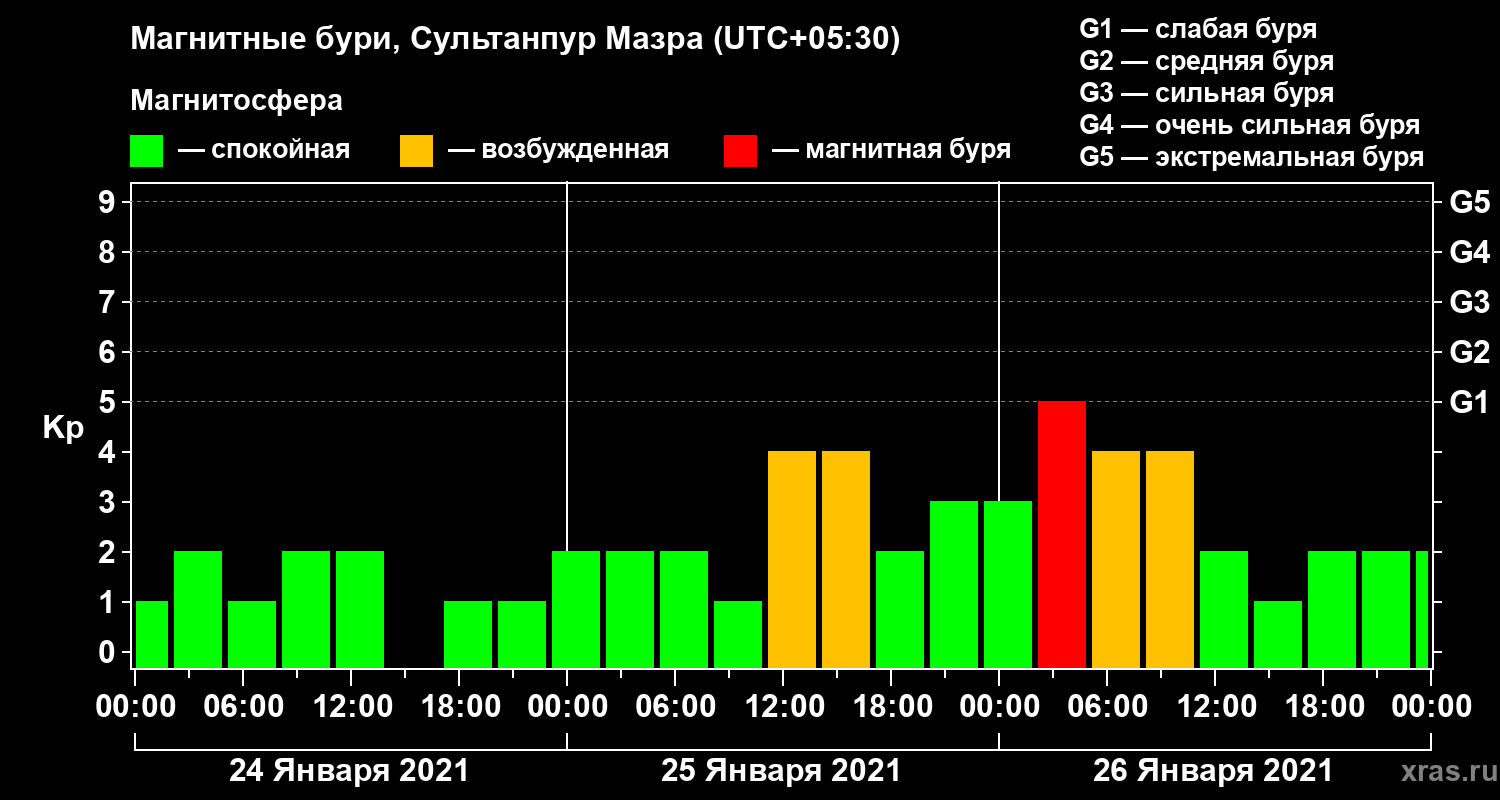Click the "12:00" time label above 25 Января

tap(783, 707)
